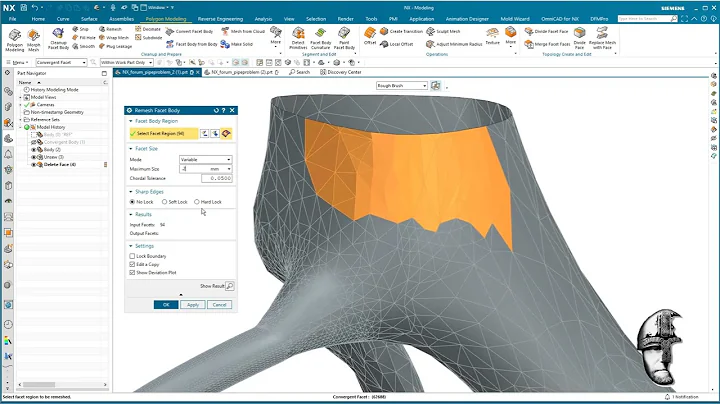Select the Hard Lock option
Viewport: 720px width, 404px height.
tap(197, 202)
